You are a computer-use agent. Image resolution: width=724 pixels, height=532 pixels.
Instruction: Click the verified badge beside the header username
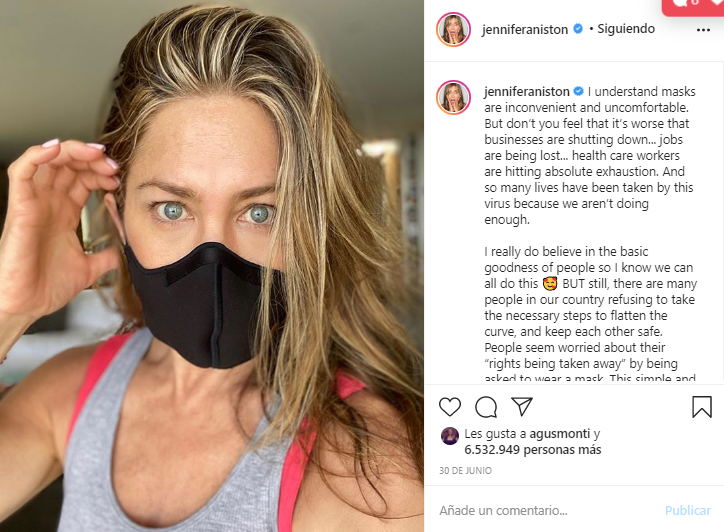tap(578, 29)
